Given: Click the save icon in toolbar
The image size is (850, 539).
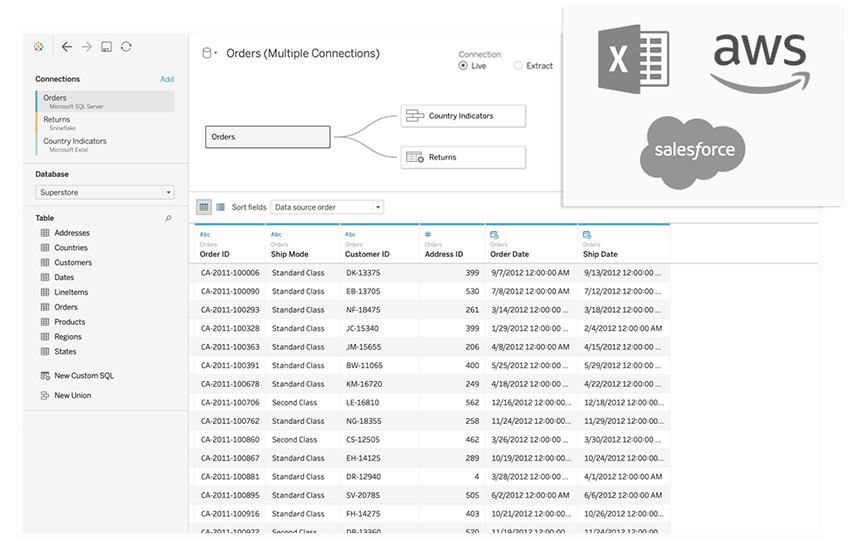Looking at the screenshot, I should [x=106, y=47].
